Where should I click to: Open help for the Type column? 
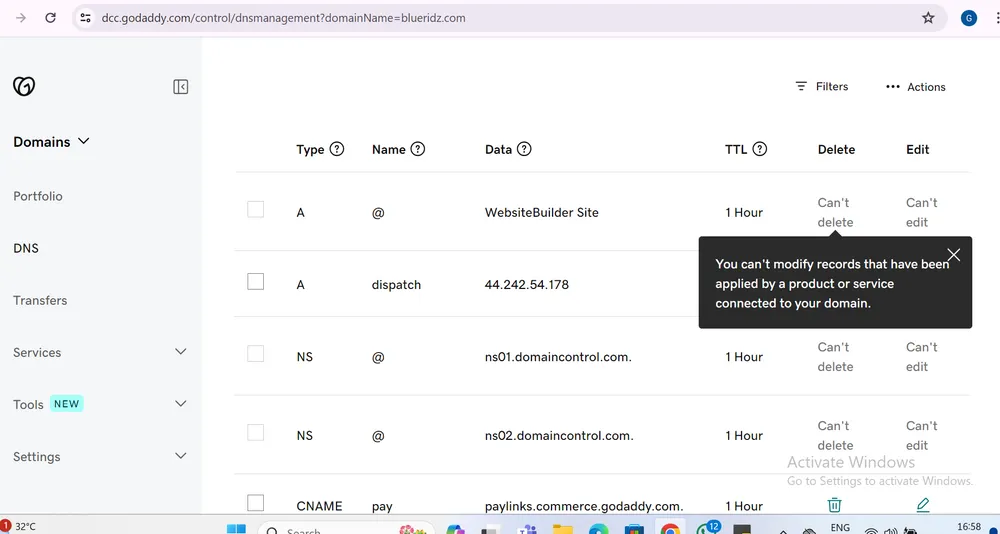pyautogui.click(x=337, y=149)
